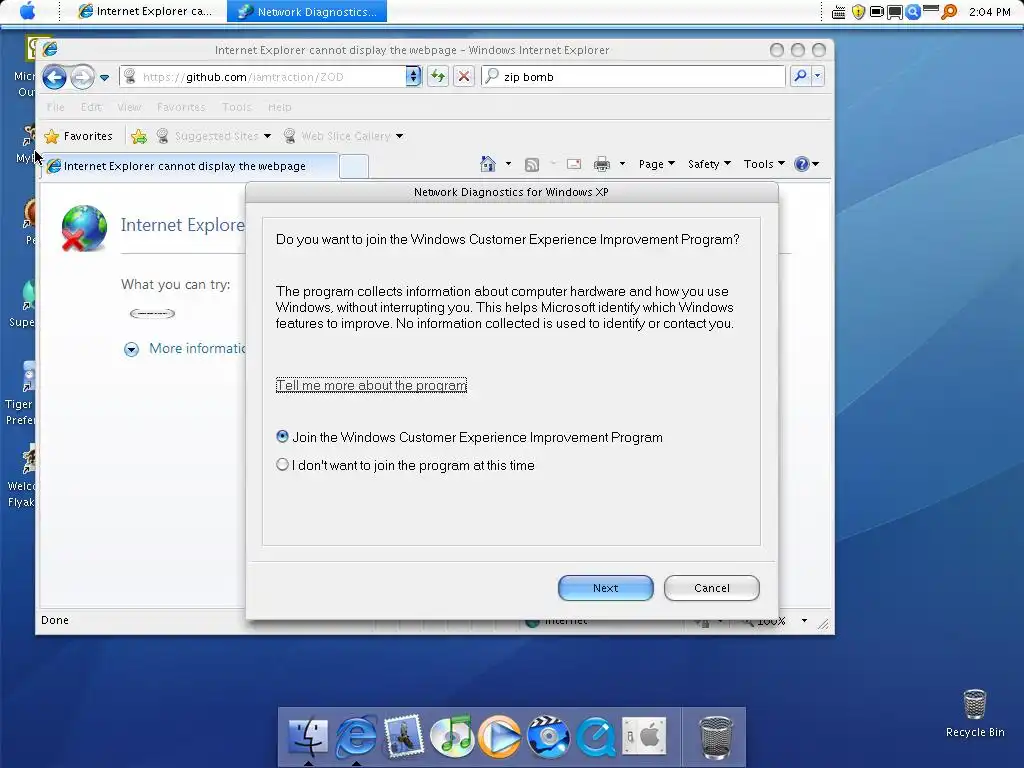Image resolution: width=1024 pixels, height=768 pixels.
Task: Click the blue Help question mark icon
Action: tap(802, 164)
